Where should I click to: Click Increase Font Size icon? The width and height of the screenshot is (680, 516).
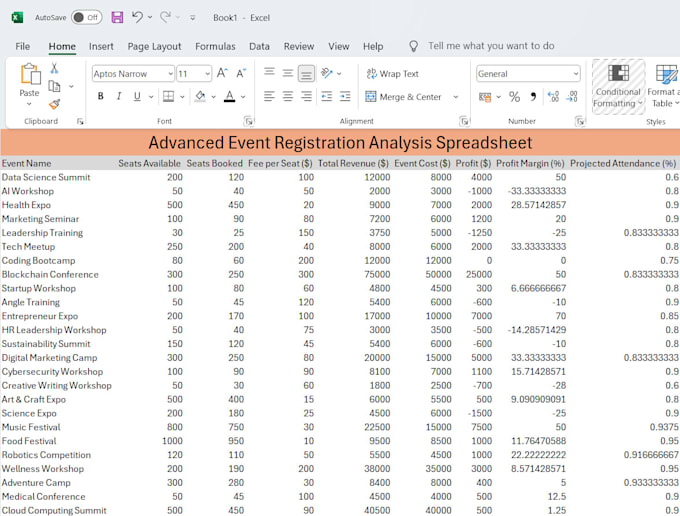coord(222,73)
